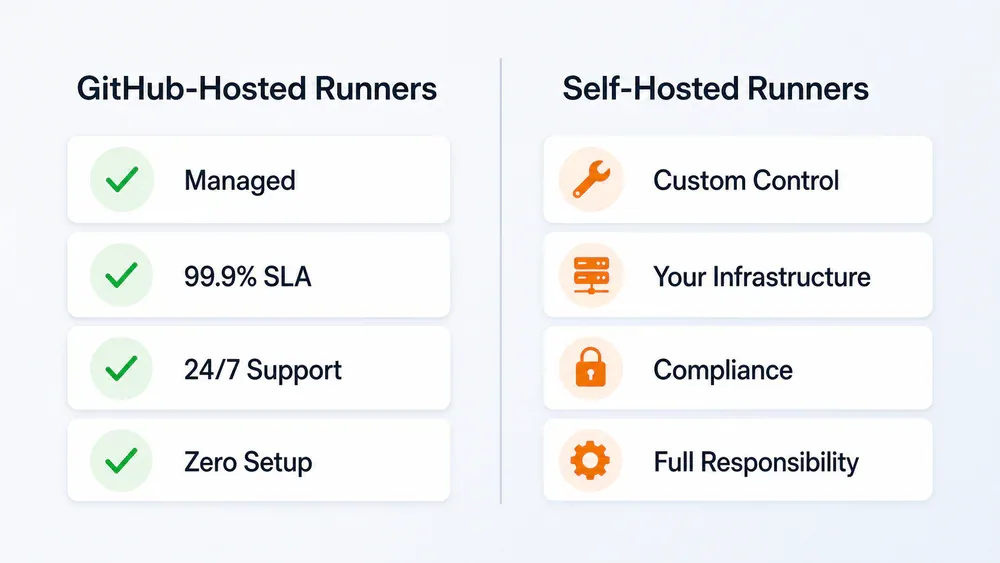
Task: Click the green checkmark beside 99.9% SLA
Action: (121, 275)
